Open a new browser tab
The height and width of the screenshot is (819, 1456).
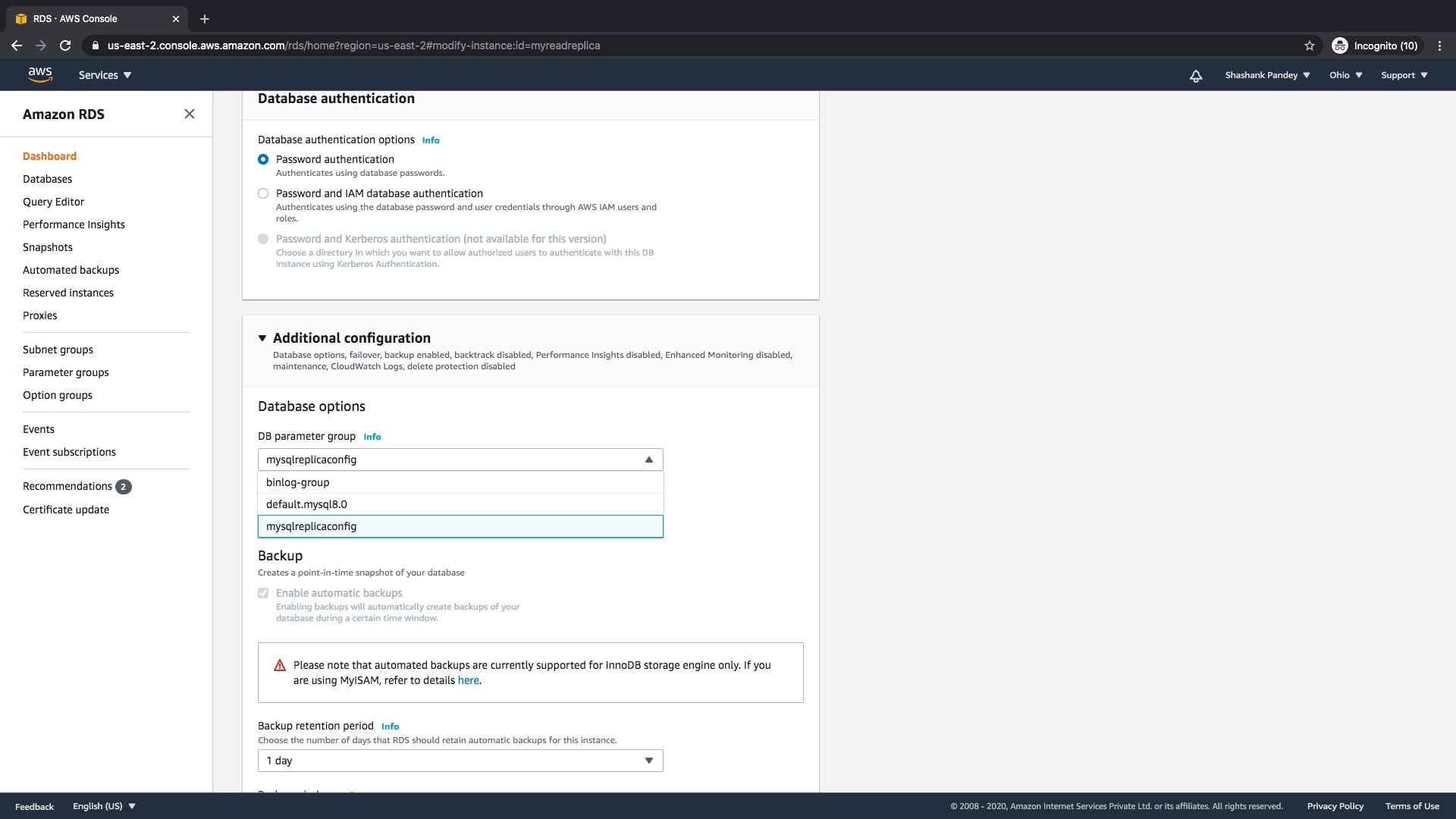[205, 19]
